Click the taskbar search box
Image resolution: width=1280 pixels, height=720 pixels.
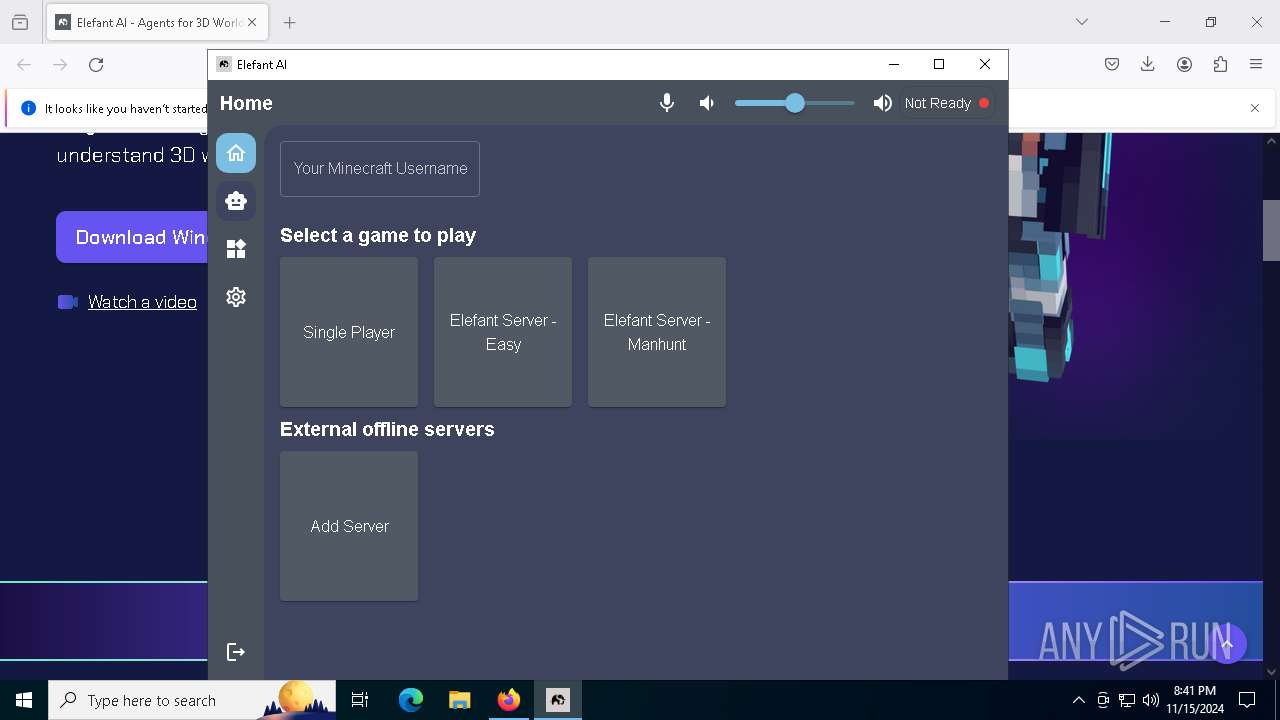click(x=192, y=700)
